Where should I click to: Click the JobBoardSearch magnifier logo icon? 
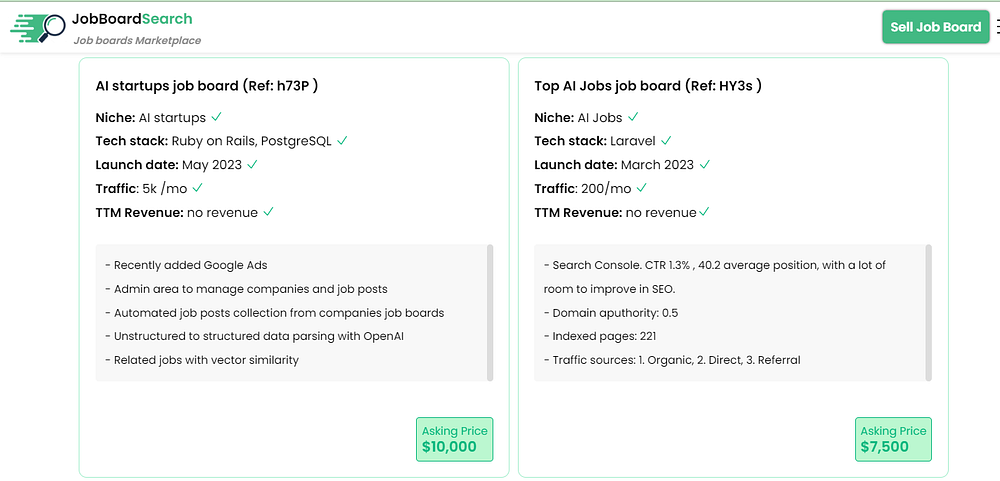[x=38, y=28]
